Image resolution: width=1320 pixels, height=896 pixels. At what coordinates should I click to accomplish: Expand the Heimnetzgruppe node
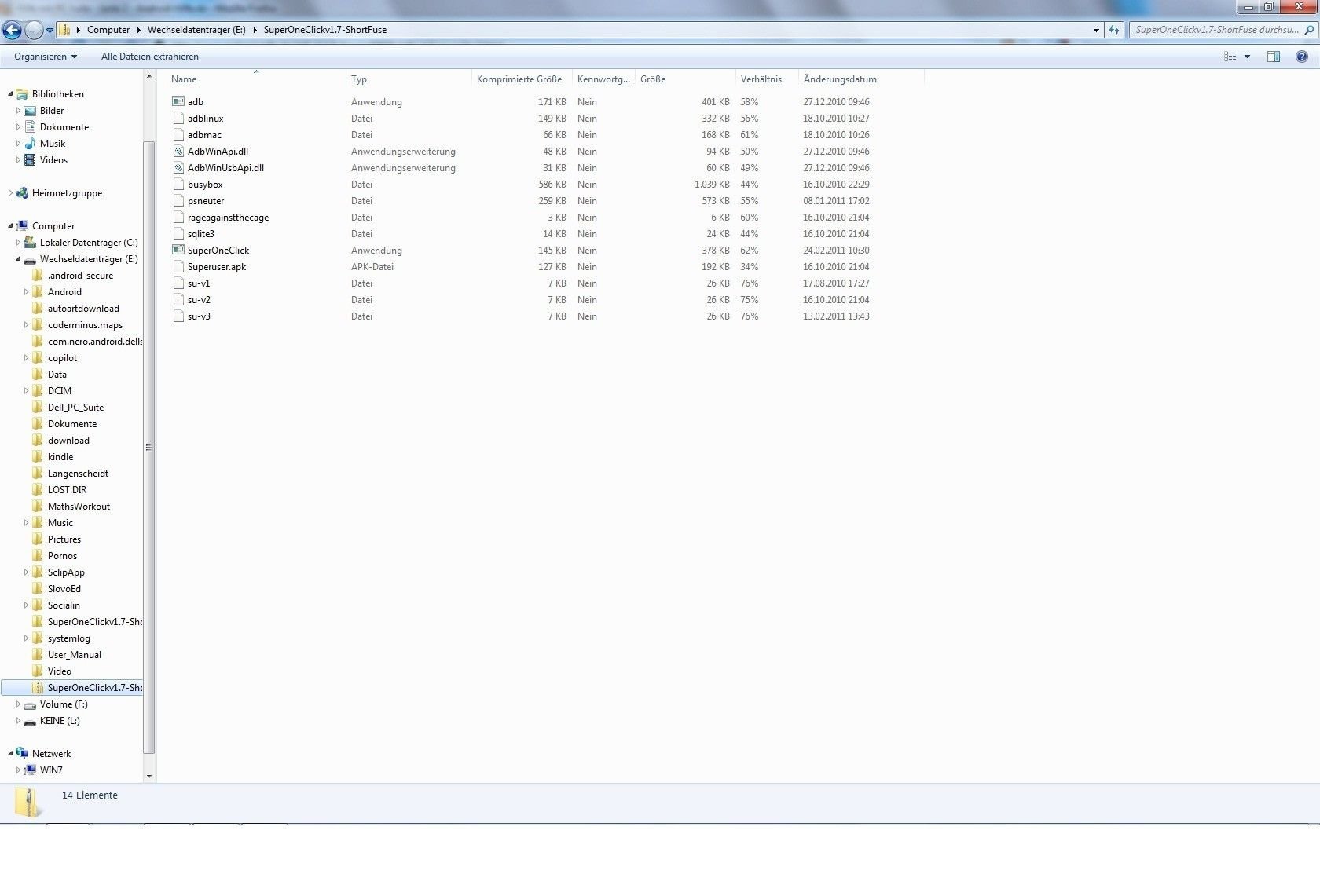pos(10,193)
